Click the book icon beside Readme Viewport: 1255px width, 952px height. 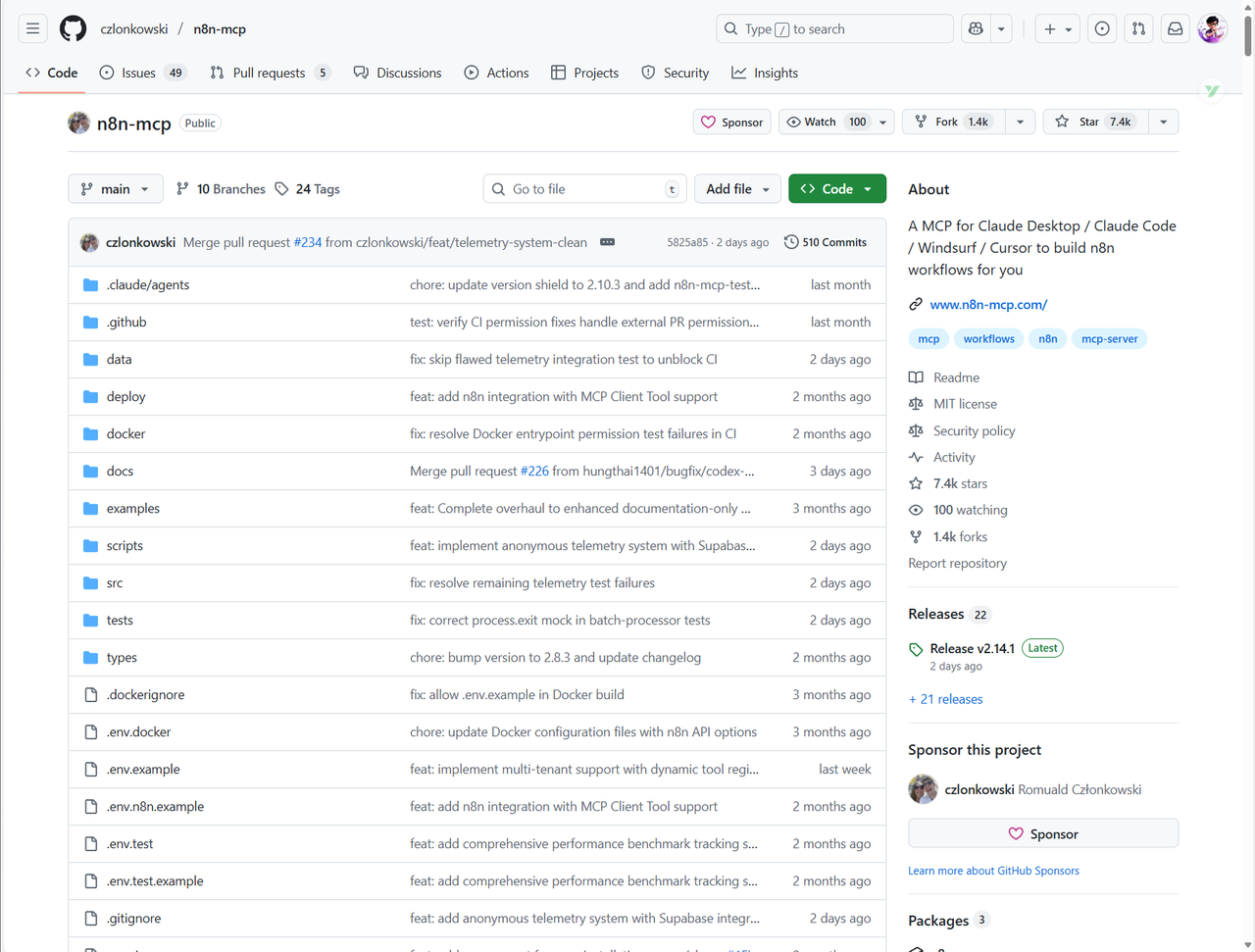916,377
